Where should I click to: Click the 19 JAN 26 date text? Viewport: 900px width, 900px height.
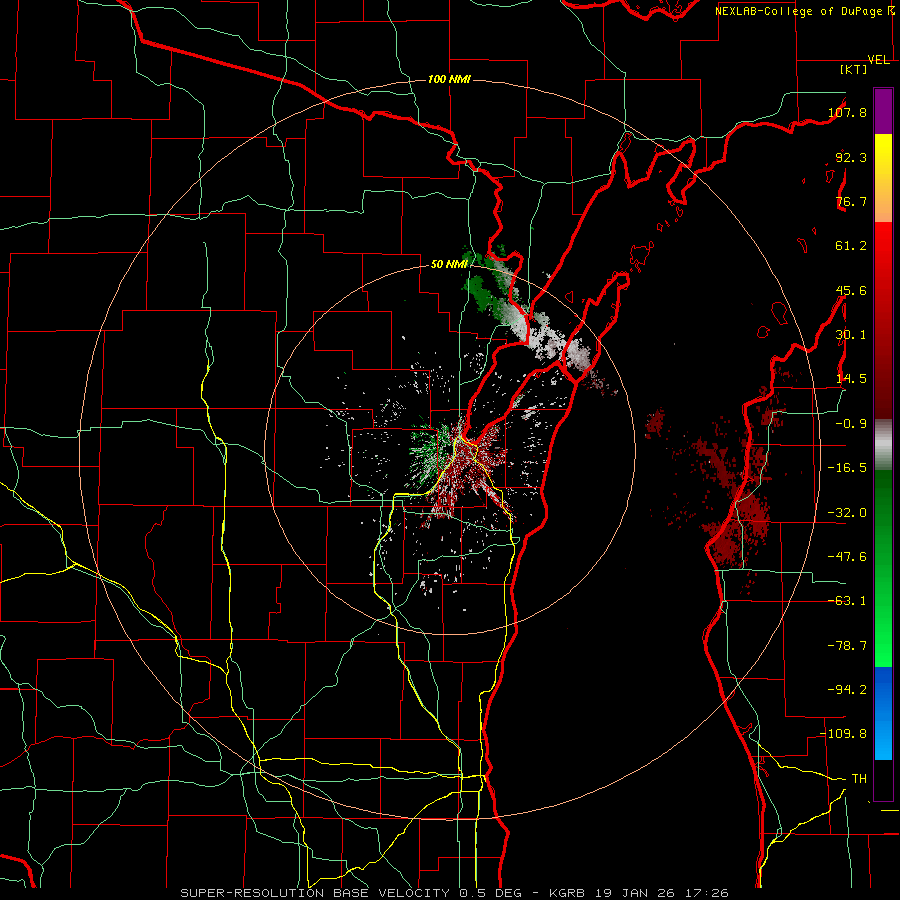tap(634, 893)
